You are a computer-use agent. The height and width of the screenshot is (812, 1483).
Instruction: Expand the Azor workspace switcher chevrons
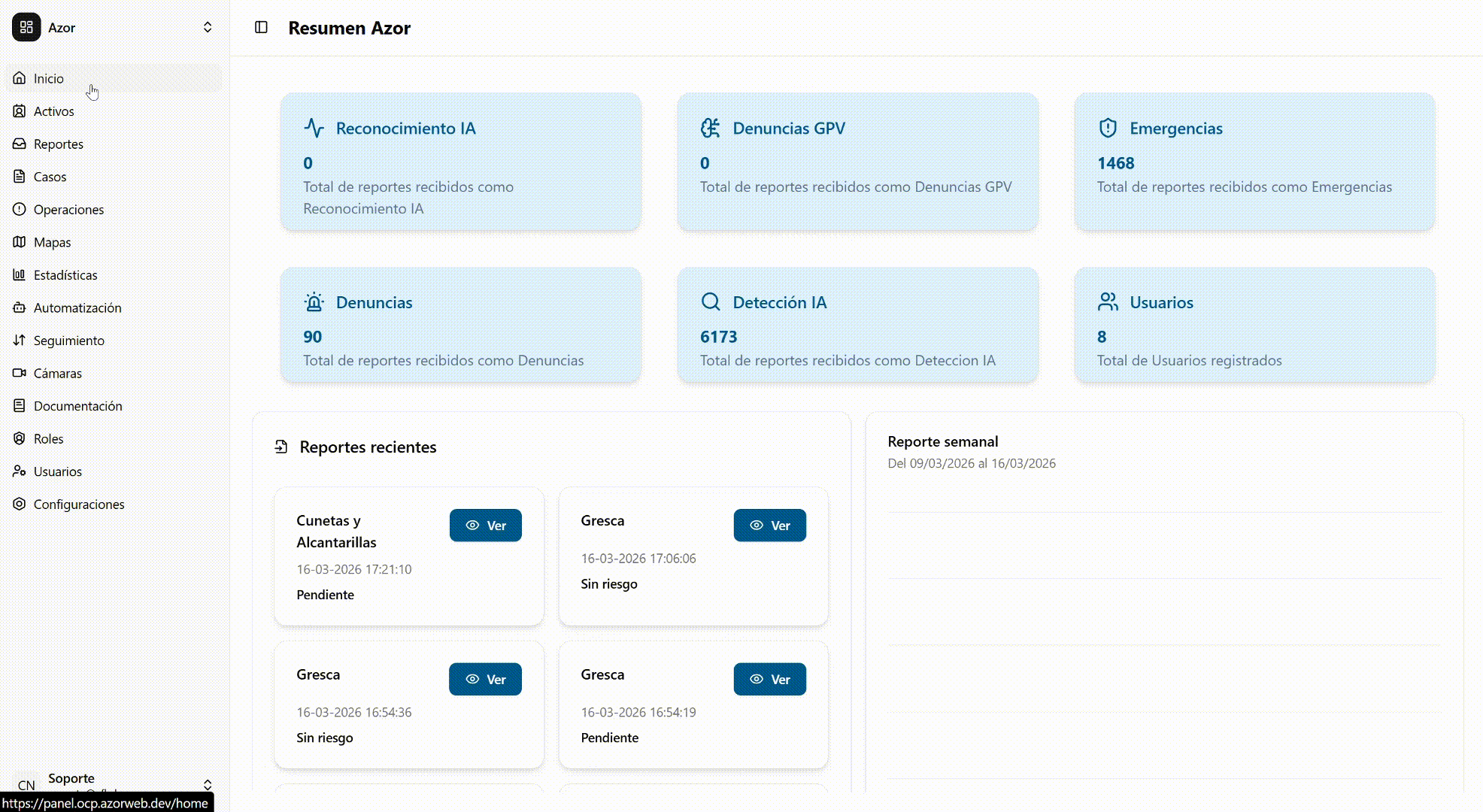pos(208,27)
